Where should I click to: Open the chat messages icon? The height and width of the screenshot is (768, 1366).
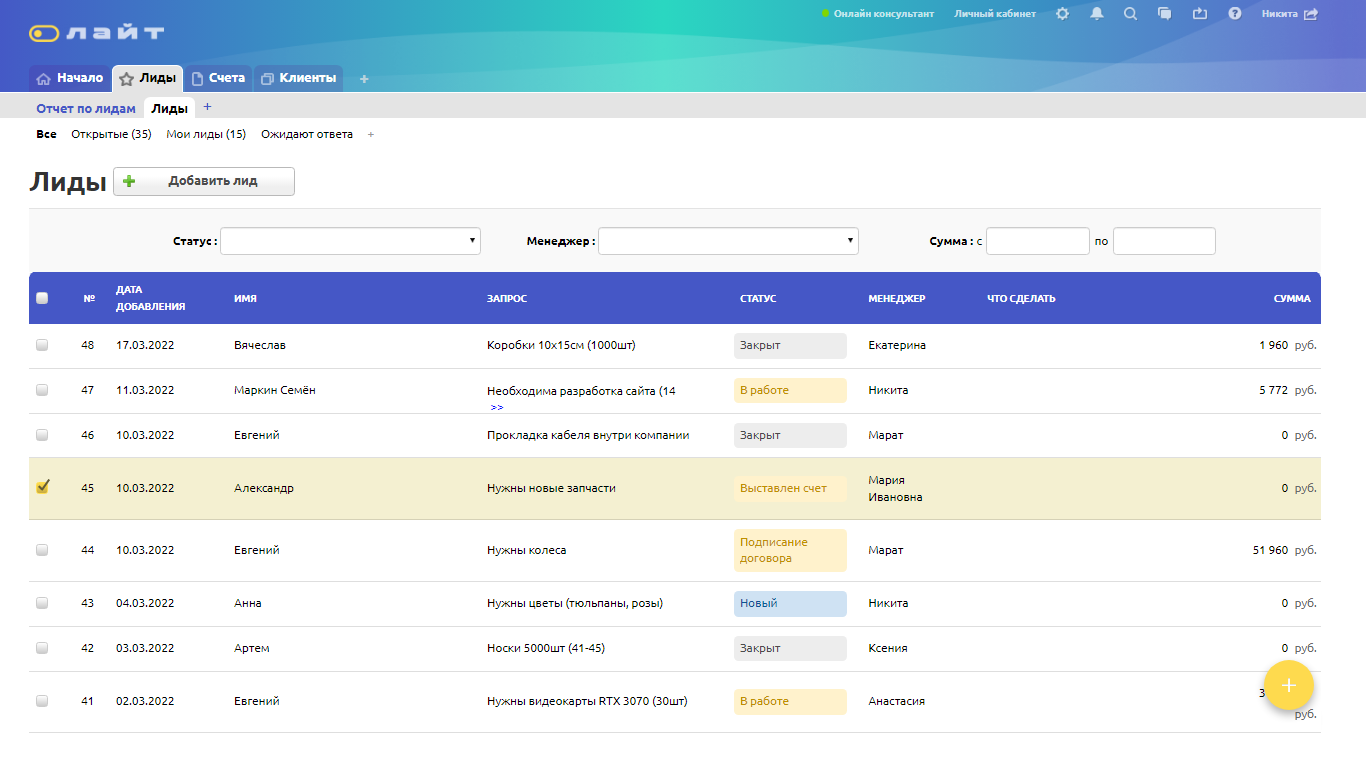point(1164,14)
